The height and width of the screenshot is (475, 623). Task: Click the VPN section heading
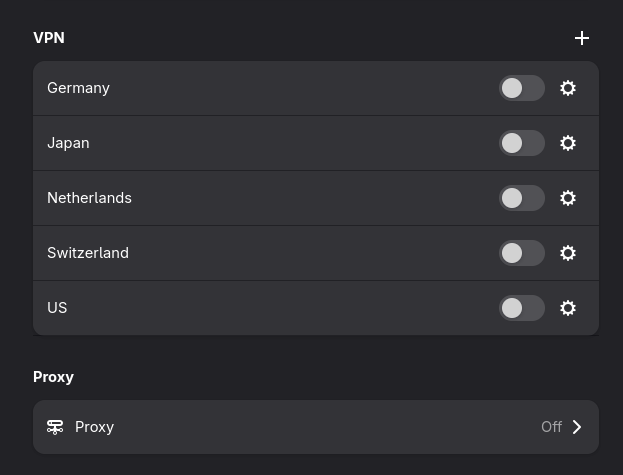click(49, 38)
